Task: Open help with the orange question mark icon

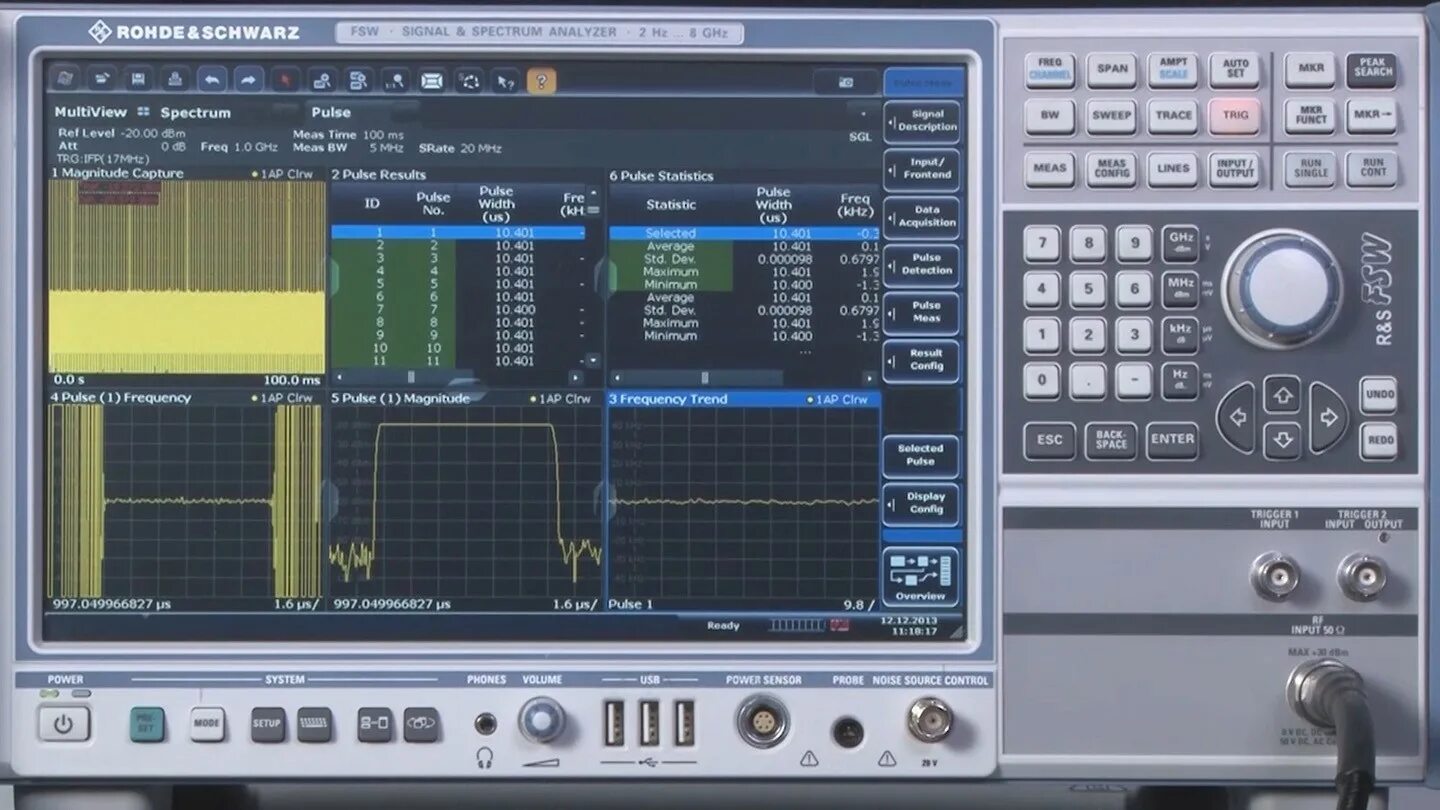Action: coord(541,80)
